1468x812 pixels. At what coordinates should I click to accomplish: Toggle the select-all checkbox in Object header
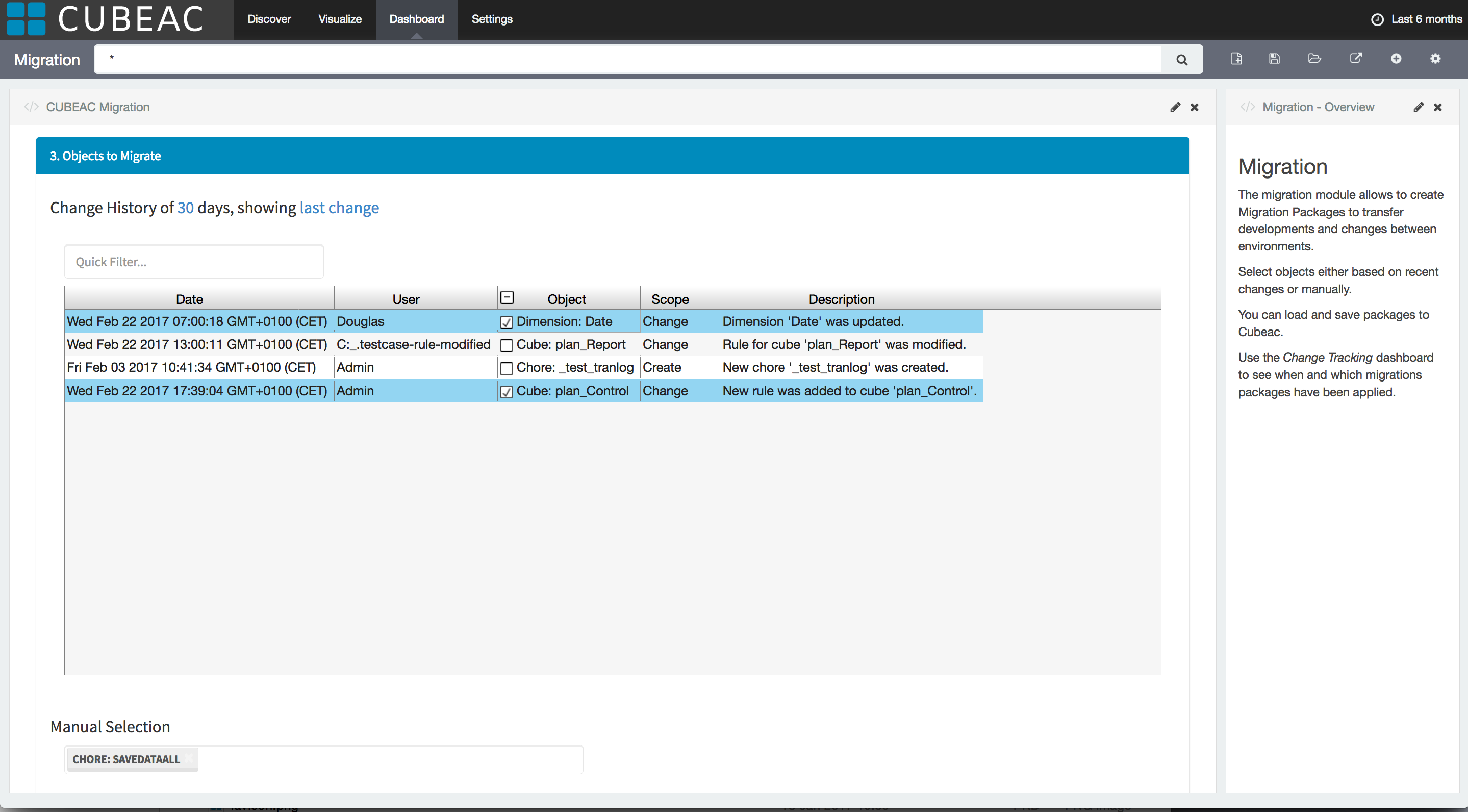click(507, 297)
